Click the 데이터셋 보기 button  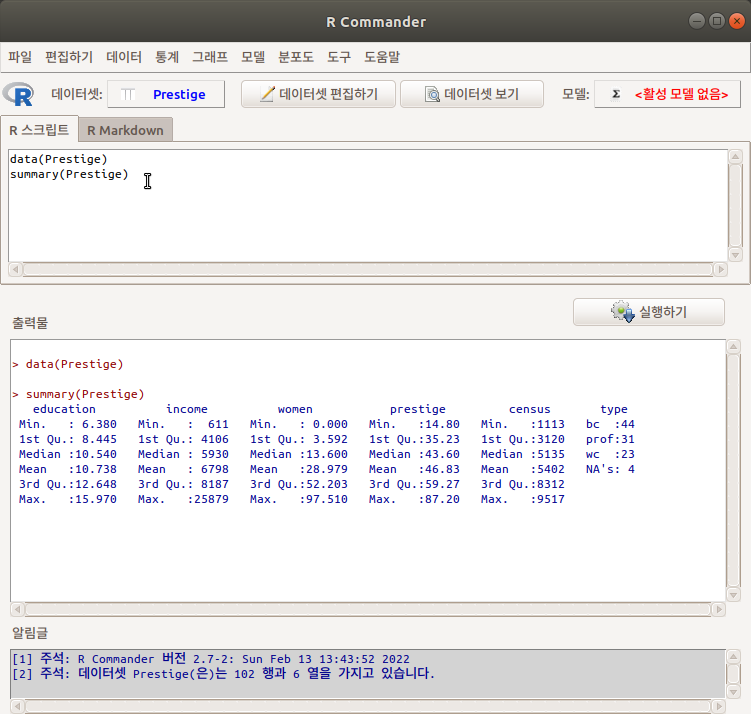472,94
